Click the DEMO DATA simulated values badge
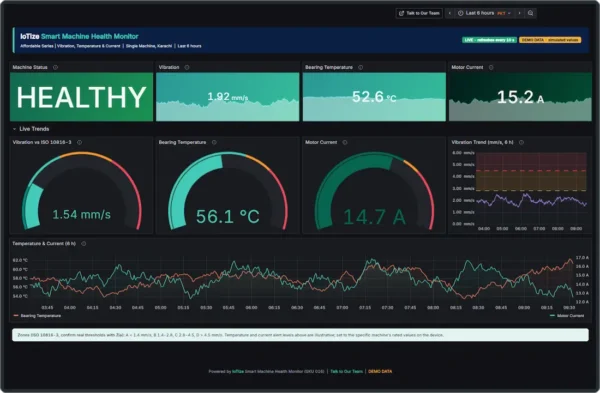The height and width of the screenshot is (393, 600). click(x=550, y=40)
